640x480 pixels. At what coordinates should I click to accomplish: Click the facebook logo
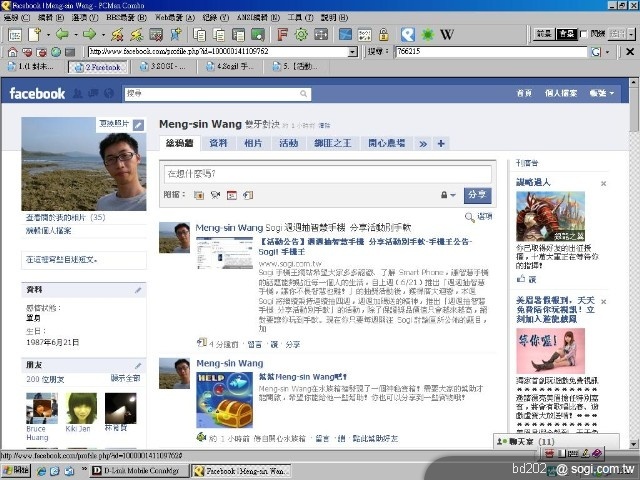37,94
